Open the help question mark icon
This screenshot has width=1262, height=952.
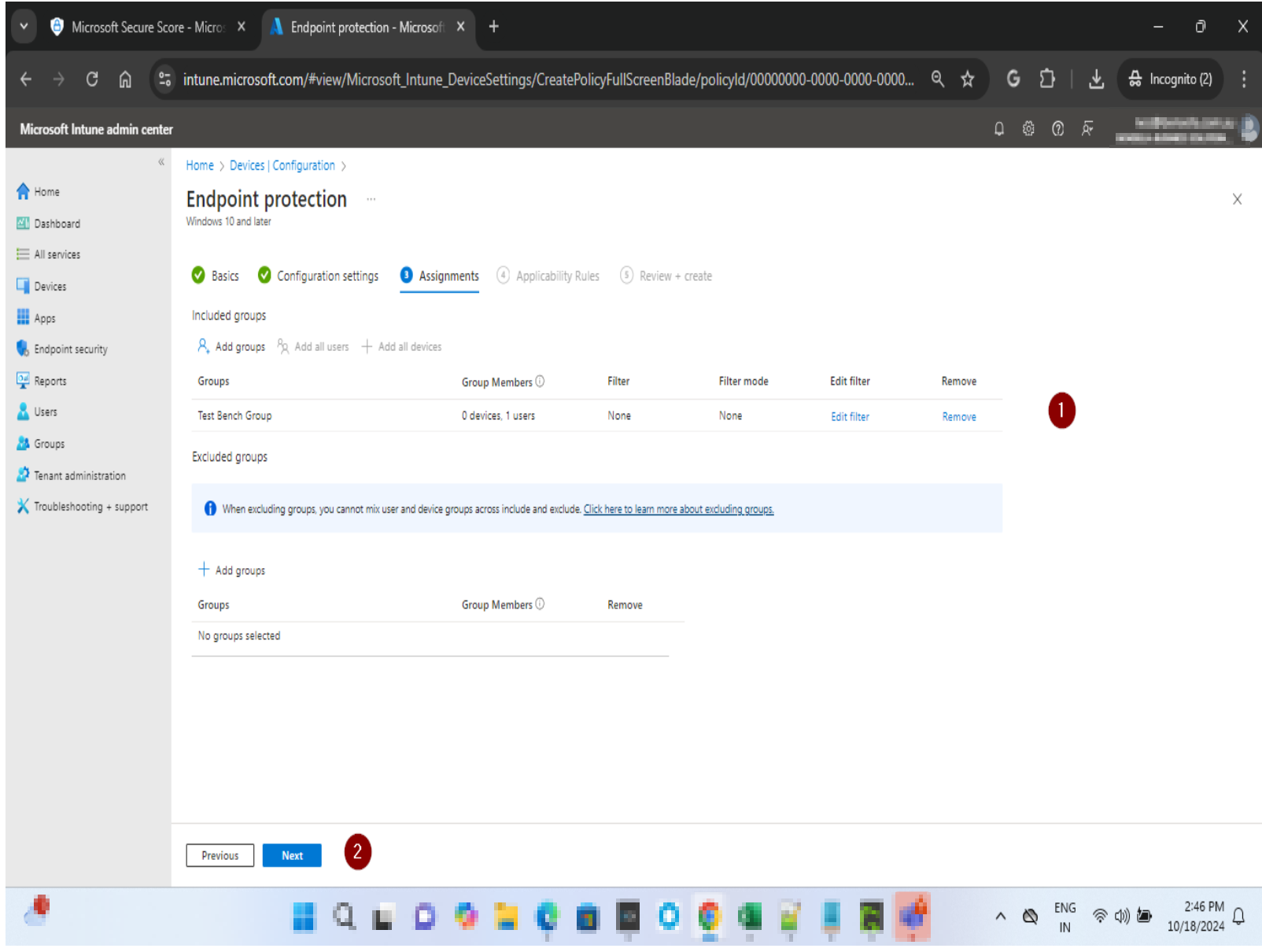1058,128
